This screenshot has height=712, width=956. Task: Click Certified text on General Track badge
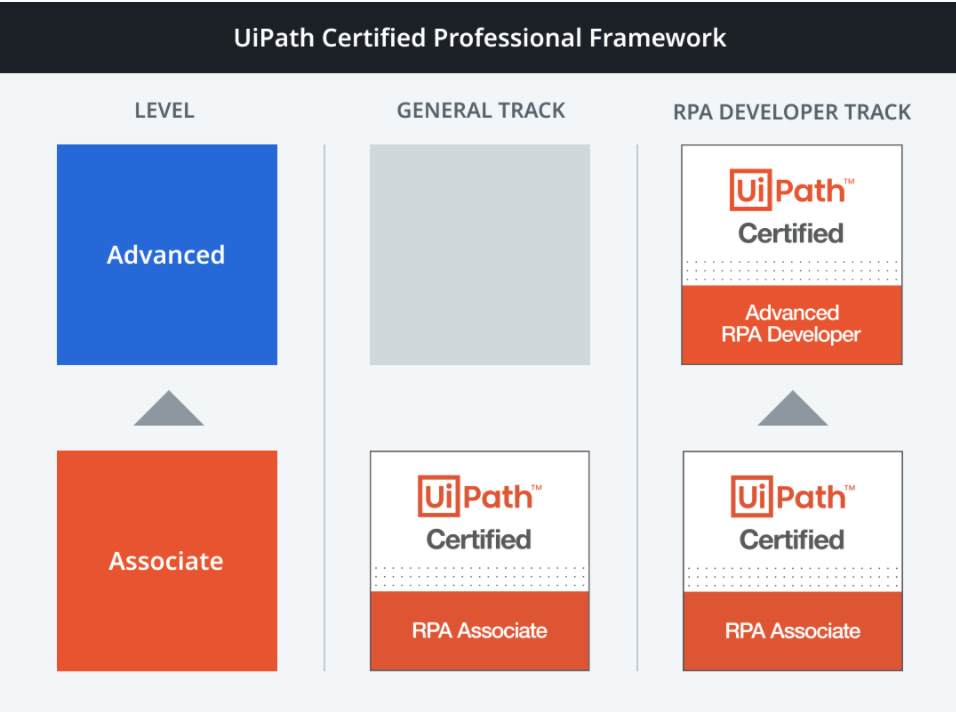[x=479, y=539]
